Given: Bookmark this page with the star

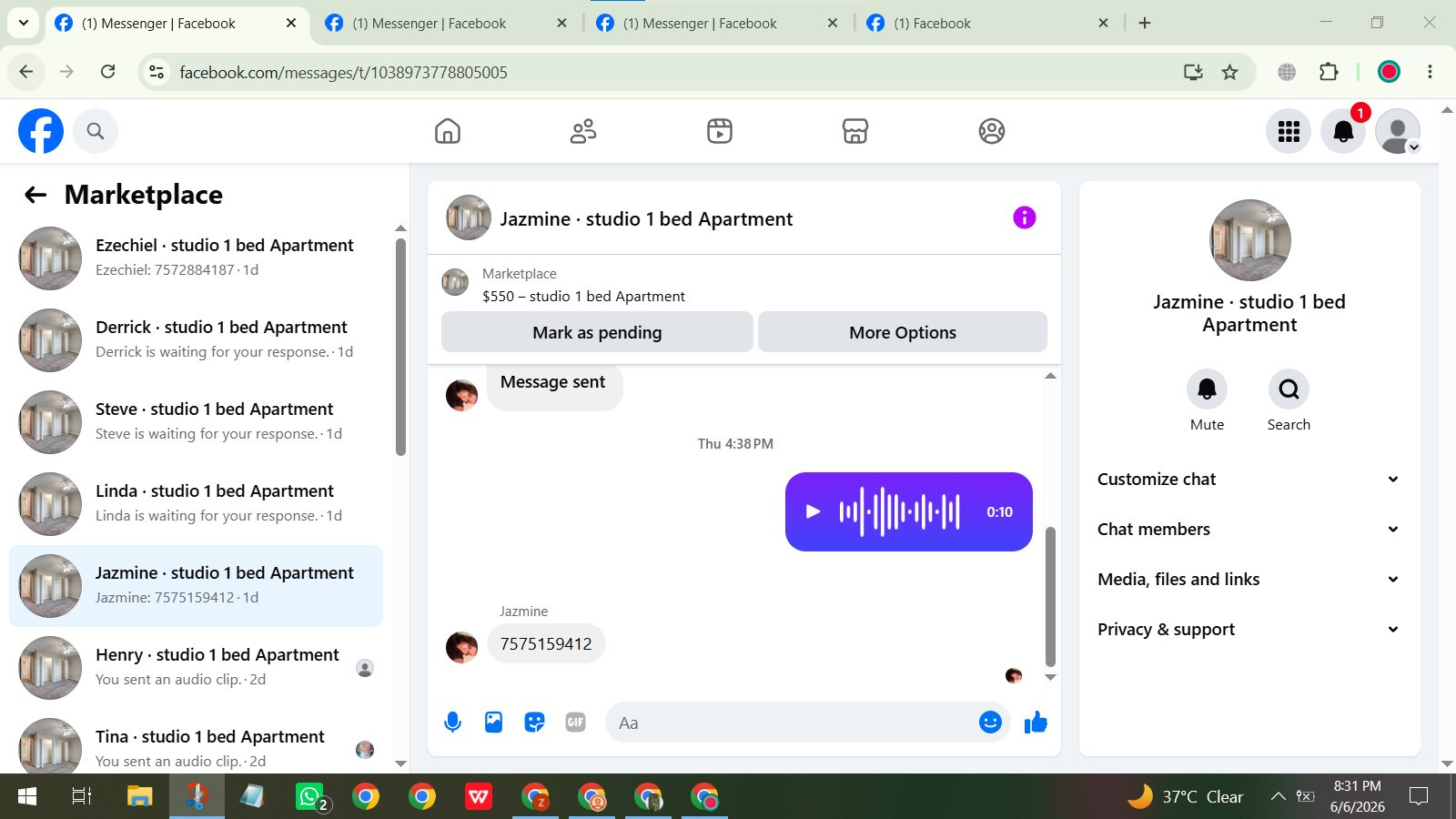Looking at the screenshot, I should pos(1229,72).
